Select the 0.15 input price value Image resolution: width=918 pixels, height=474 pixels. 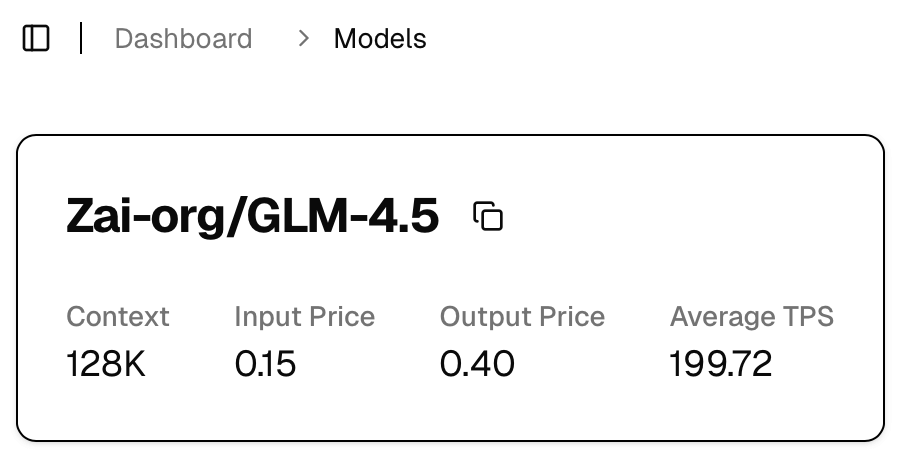[265, 364]
